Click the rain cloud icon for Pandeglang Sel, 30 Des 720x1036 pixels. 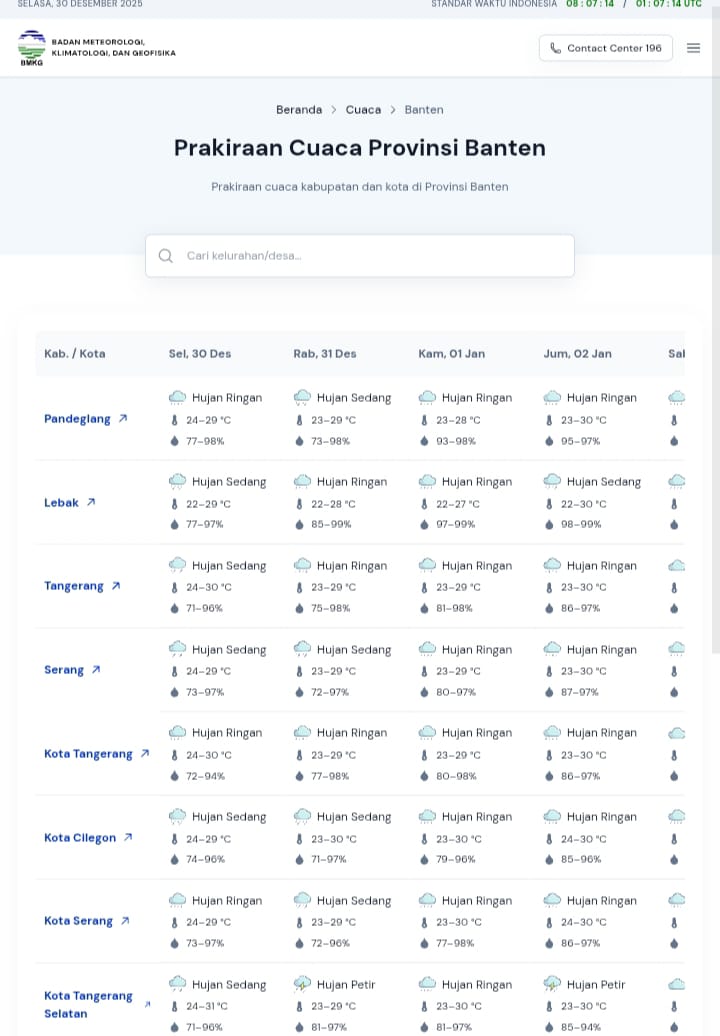tap(177, 397)
